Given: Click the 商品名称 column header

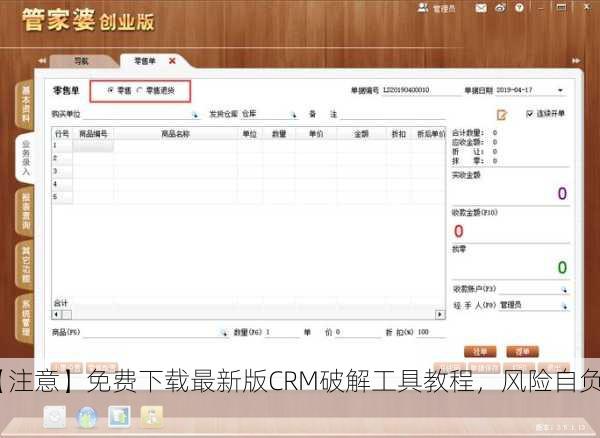Looking at the screenshot, I should pyautogui.click(x=175, y=134).
